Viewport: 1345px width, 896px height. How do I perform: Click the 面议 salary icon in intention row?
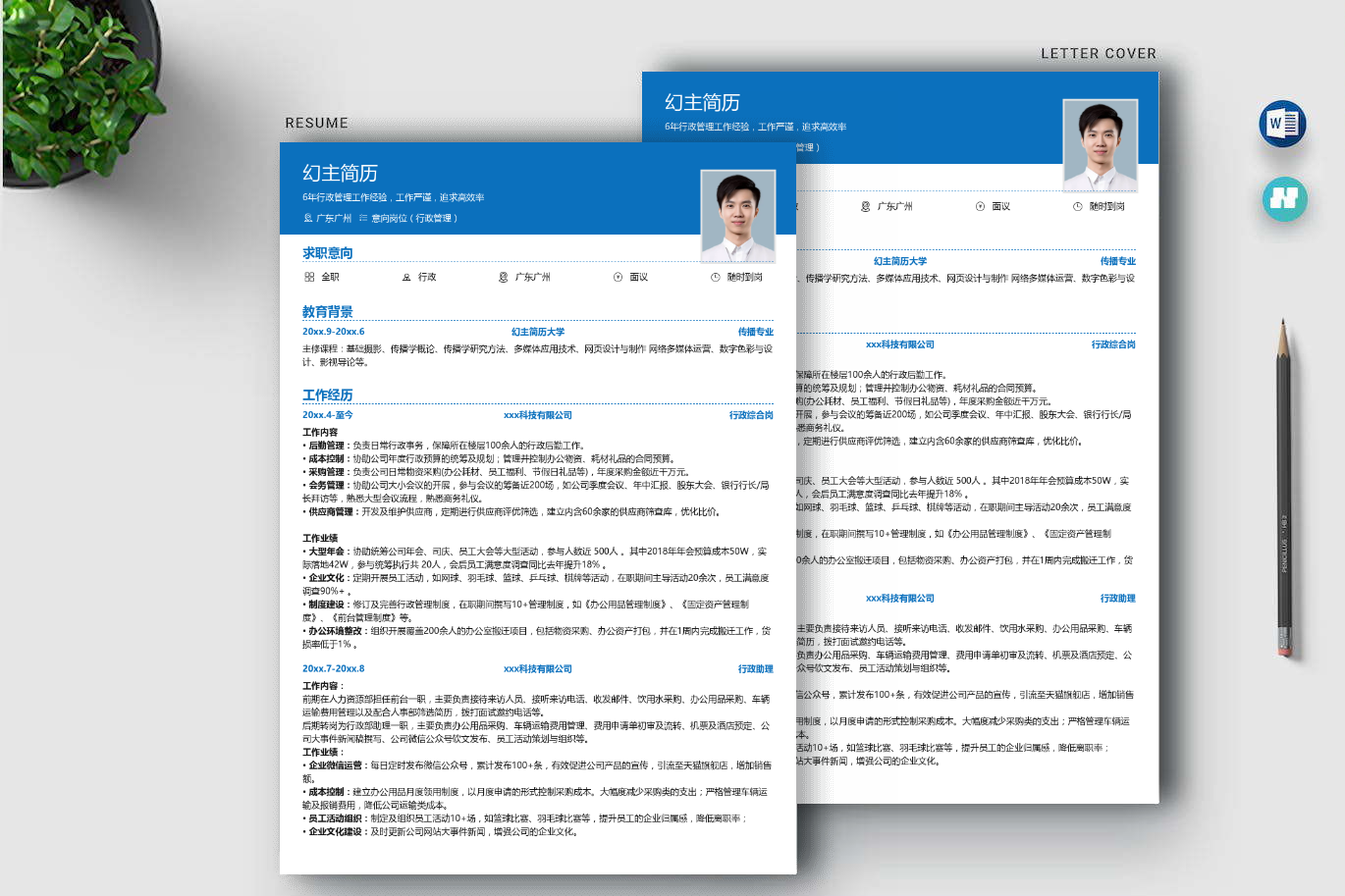tap(619, 278)
